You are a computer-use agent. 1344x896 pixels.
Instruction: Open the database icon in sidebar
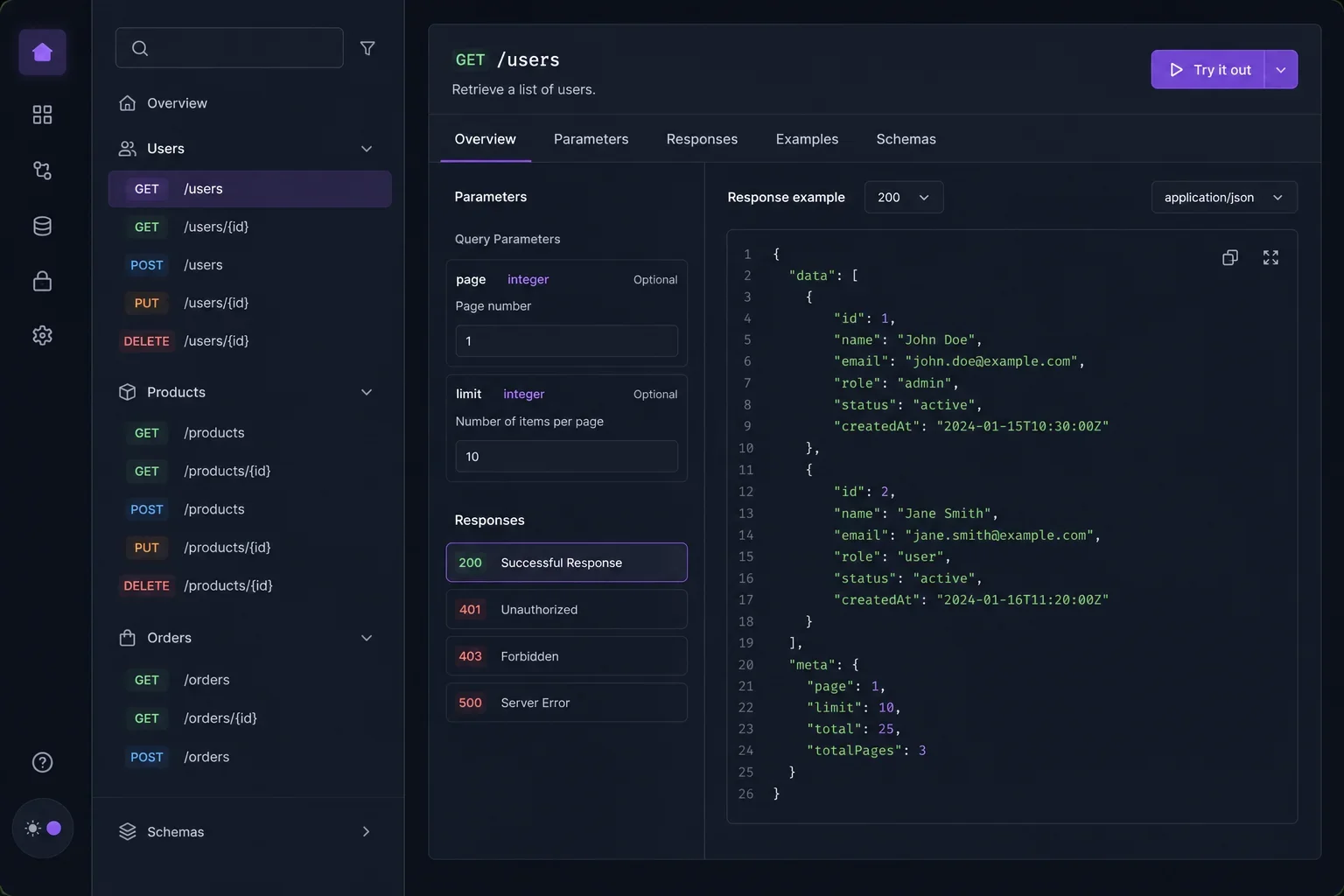pos(42,226)
